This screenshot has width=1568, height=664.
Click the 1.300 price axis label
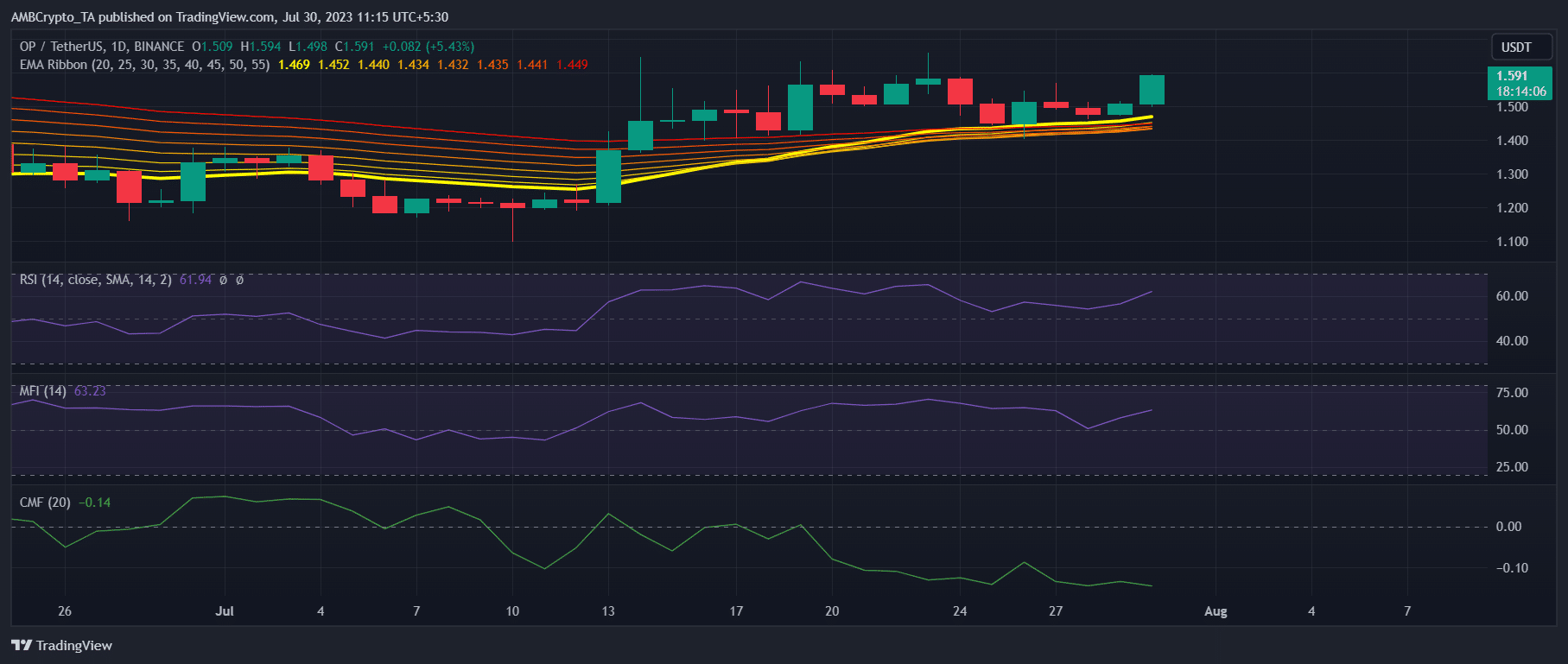(1512, 174)
